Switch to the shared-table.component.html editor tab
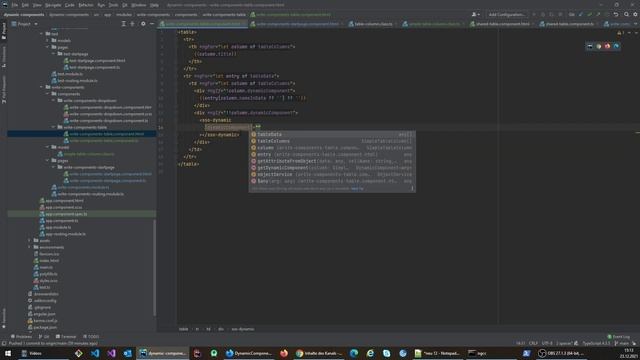This screenshot has height=360, width=640. point(502,24)
